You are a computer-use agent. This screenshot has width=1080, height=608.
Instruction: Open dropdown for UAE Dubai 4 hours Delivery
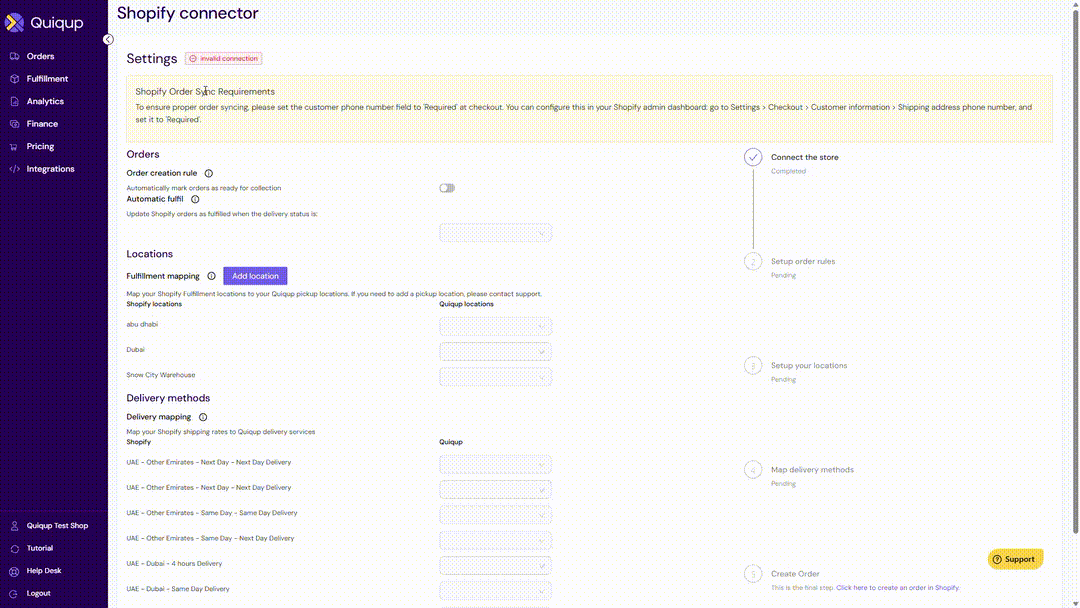pyautogui.click(x=495, y=566)
